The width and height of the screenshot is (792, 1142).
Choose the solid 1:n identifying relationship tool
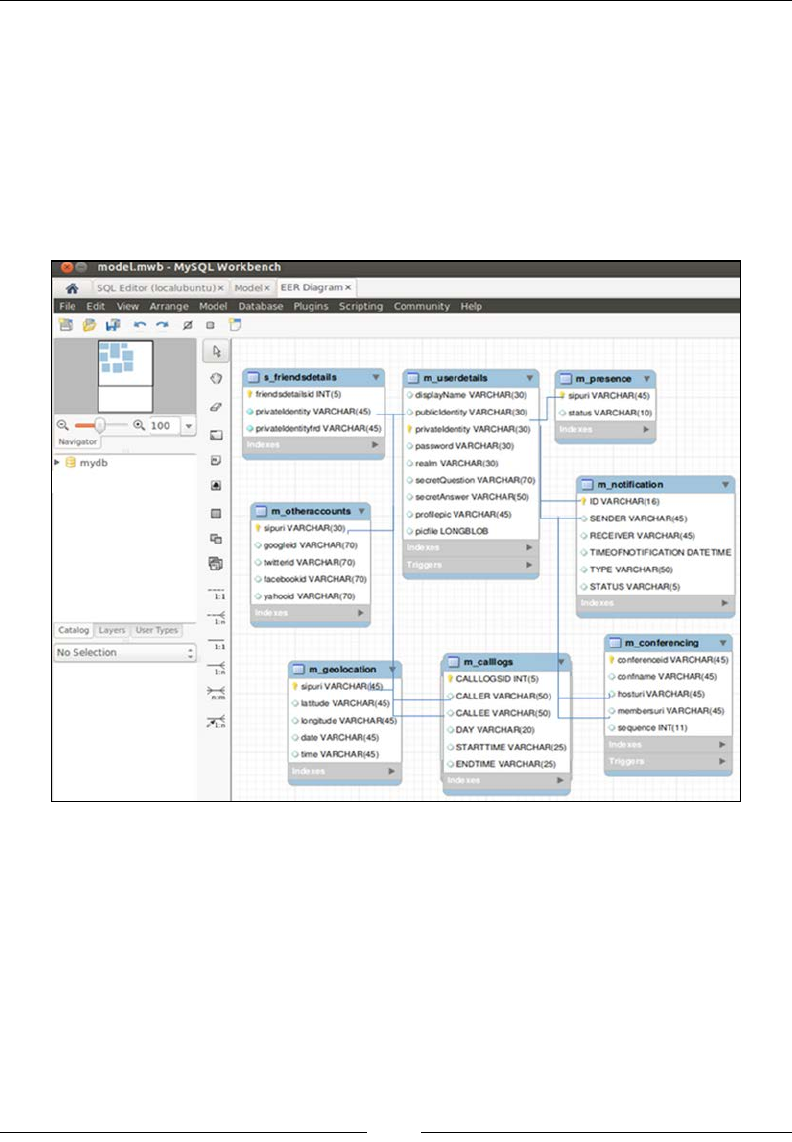(x=217, y=668)
